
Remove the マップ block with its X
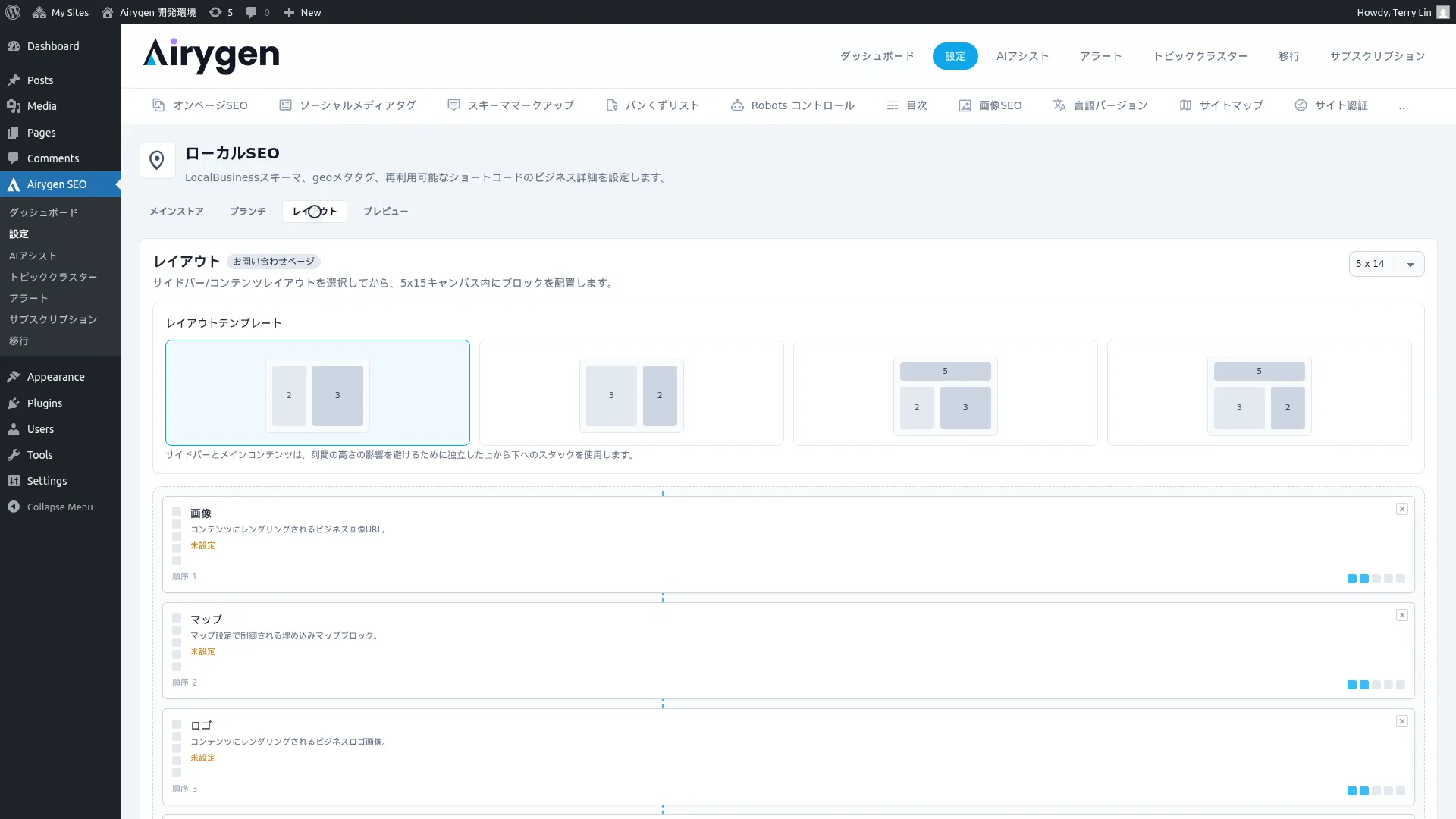point(1402,615)
